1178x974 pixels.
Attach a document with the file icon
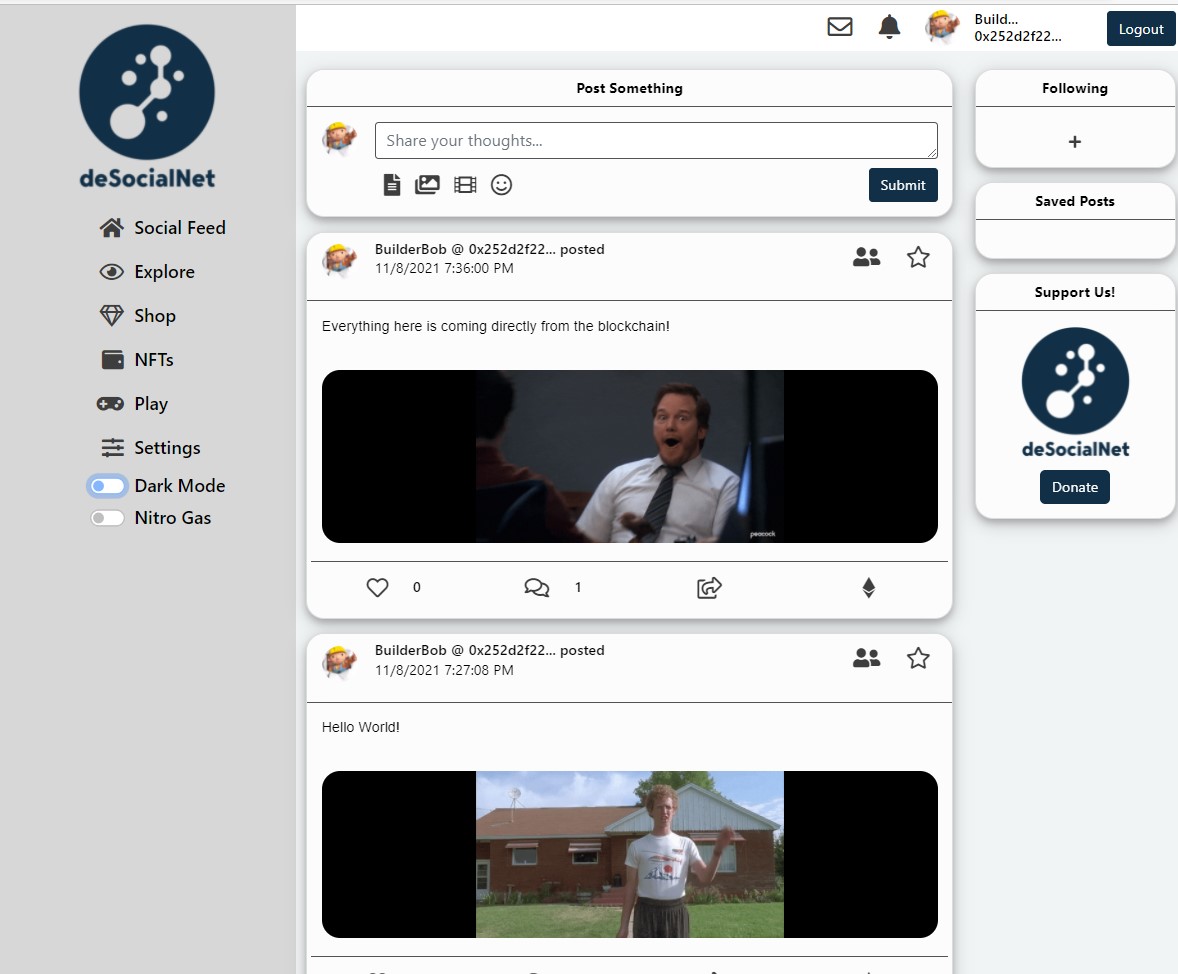coord(392,185)
